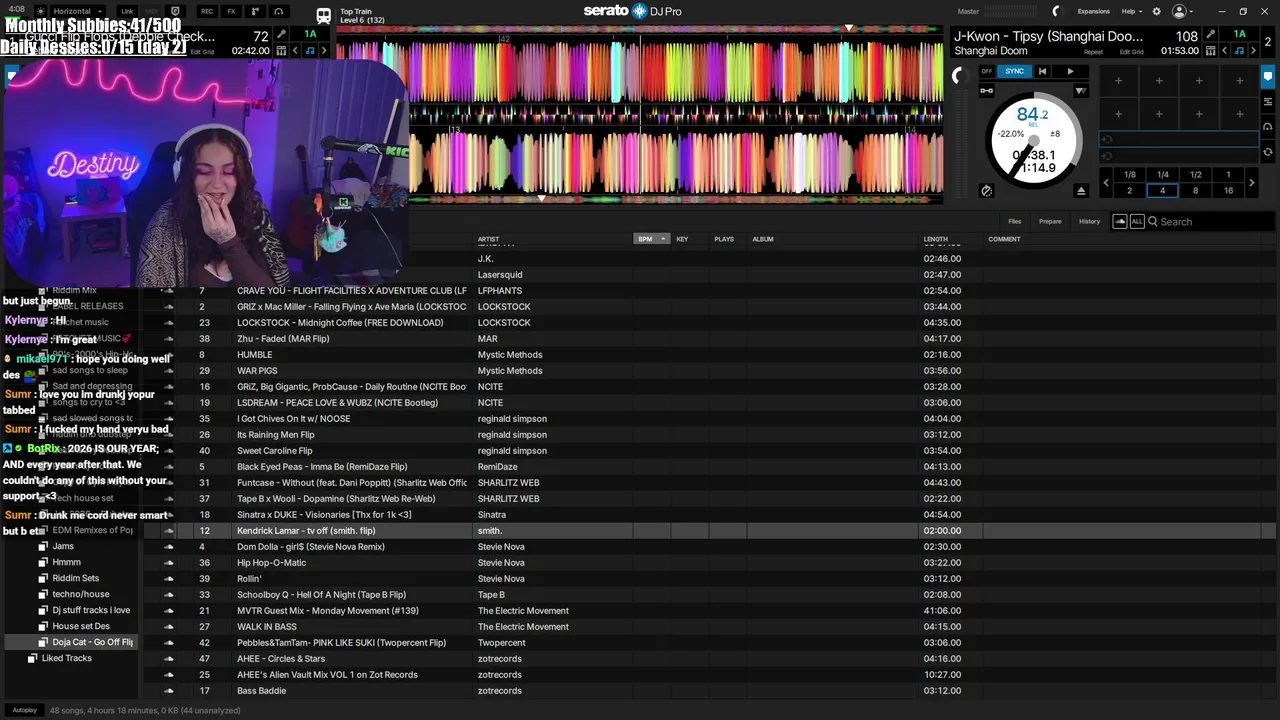The height and width of the screenshot is (720, 1280).
Task: Enable SYNC on the right deck
Action: [x=1014, y=71]
